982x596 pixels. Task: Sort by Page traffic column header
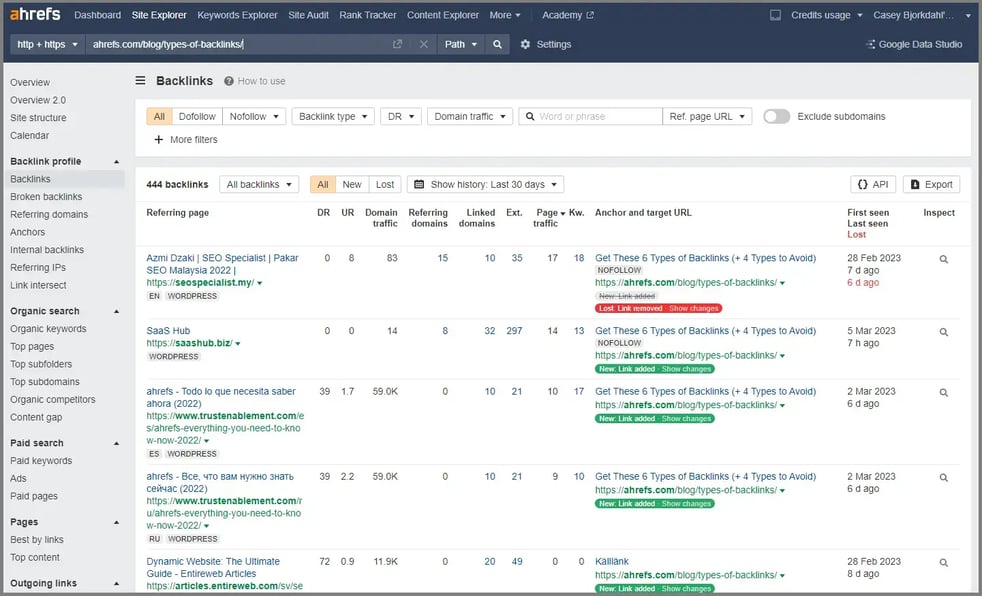550,218
